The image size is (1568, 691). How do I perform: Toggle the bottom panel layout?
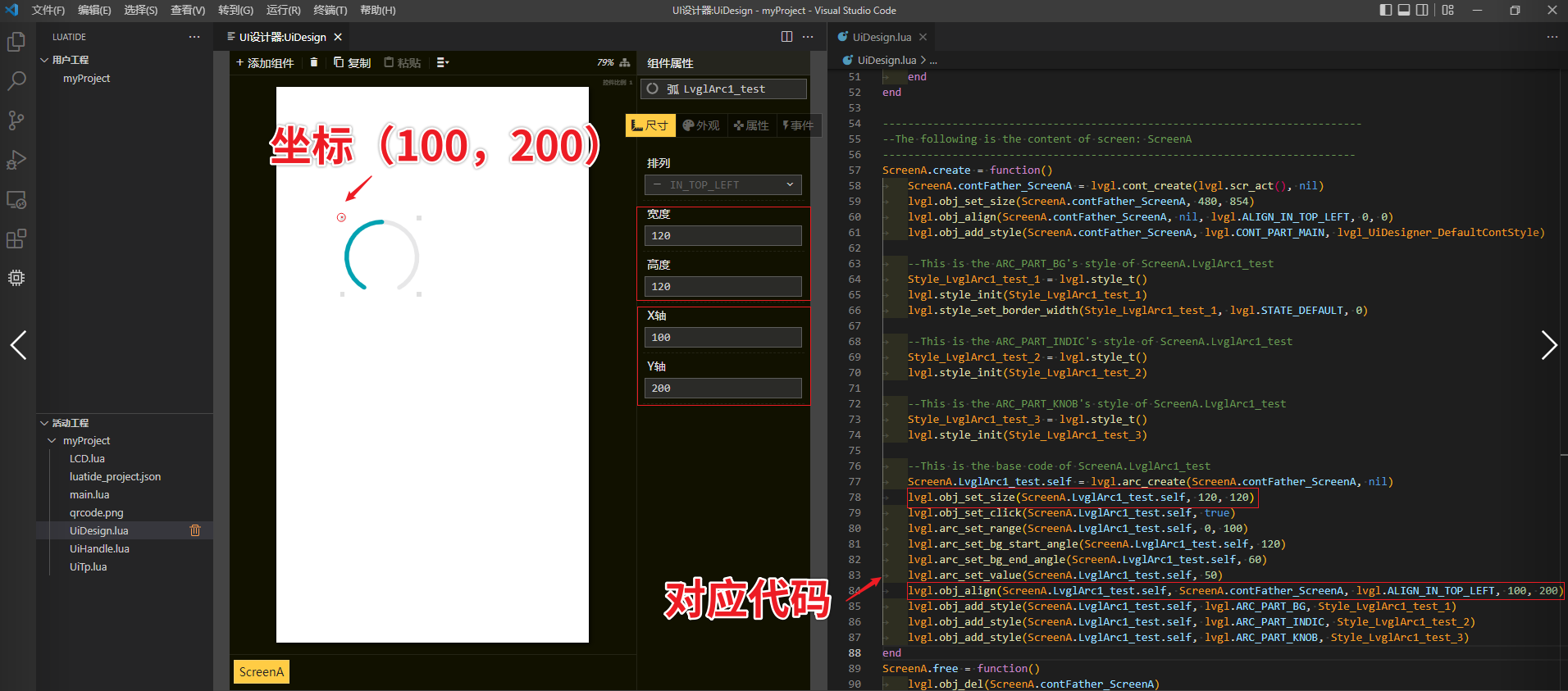(1404, 10)
